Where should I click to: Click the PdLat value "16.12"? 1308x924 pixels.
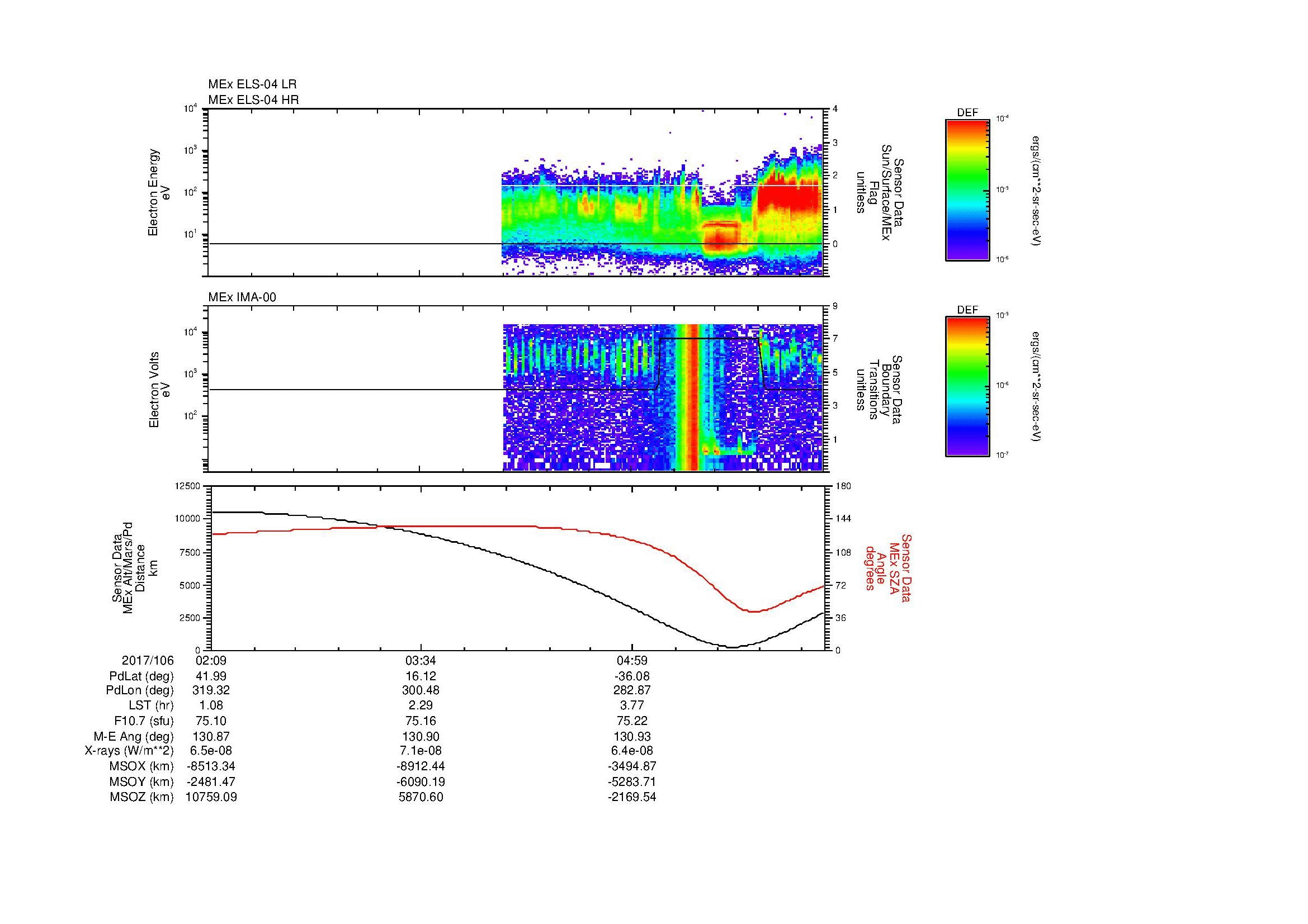pos(421,676)
